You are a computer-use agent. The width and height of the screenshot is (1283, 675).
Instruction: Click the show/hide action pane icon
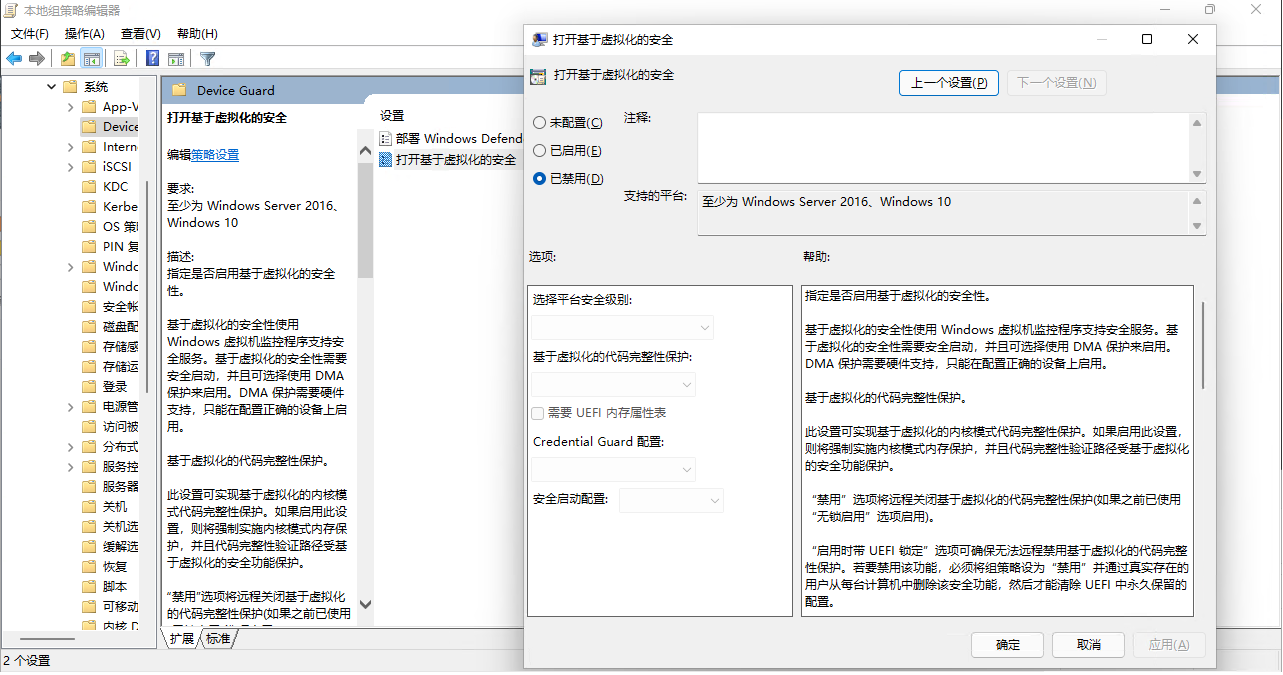pyautogui.click(x=176, y=59)
